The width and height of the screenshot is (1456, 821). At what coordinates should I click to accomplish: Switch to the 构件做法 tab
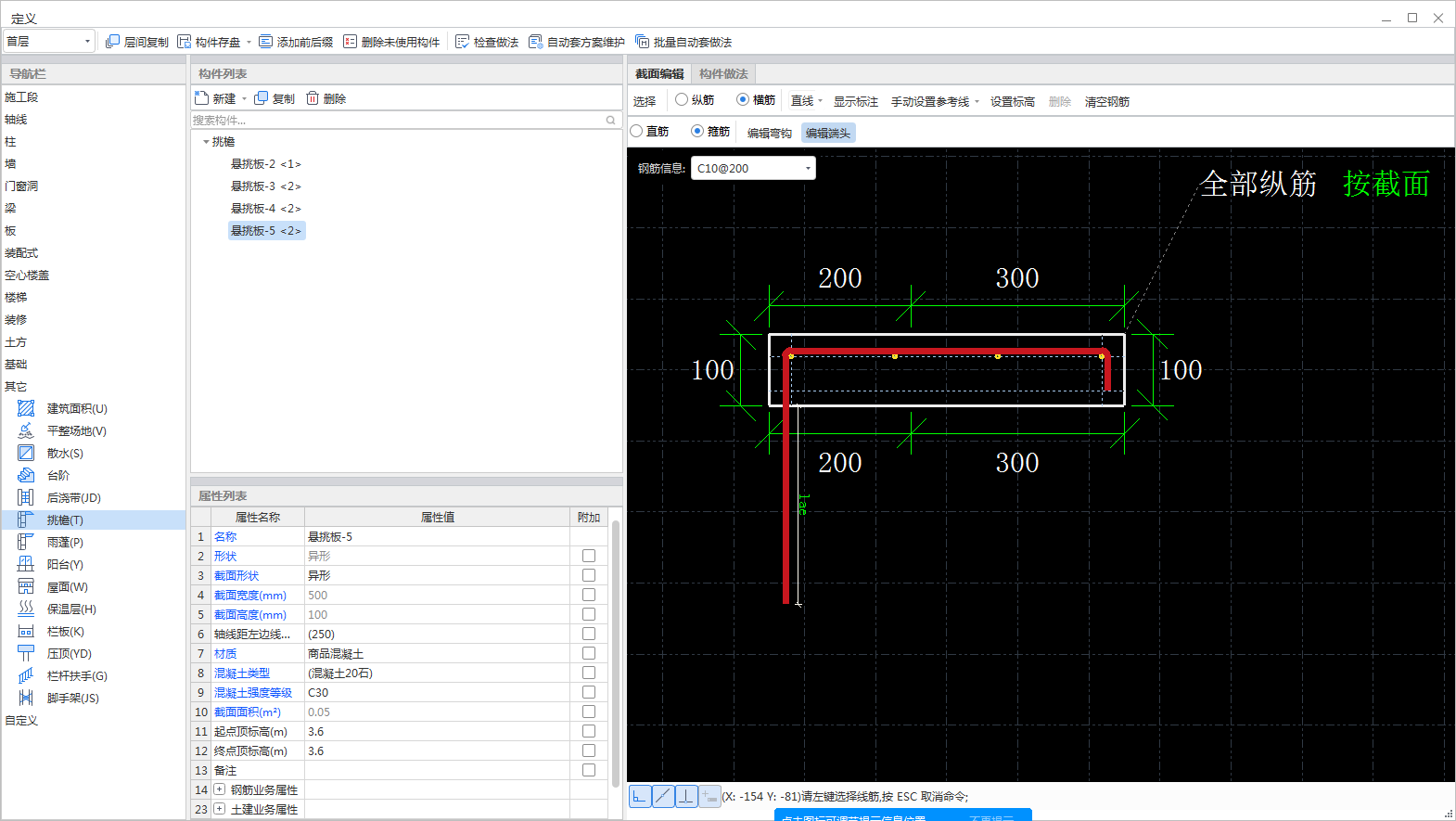[x=723, y=73]
